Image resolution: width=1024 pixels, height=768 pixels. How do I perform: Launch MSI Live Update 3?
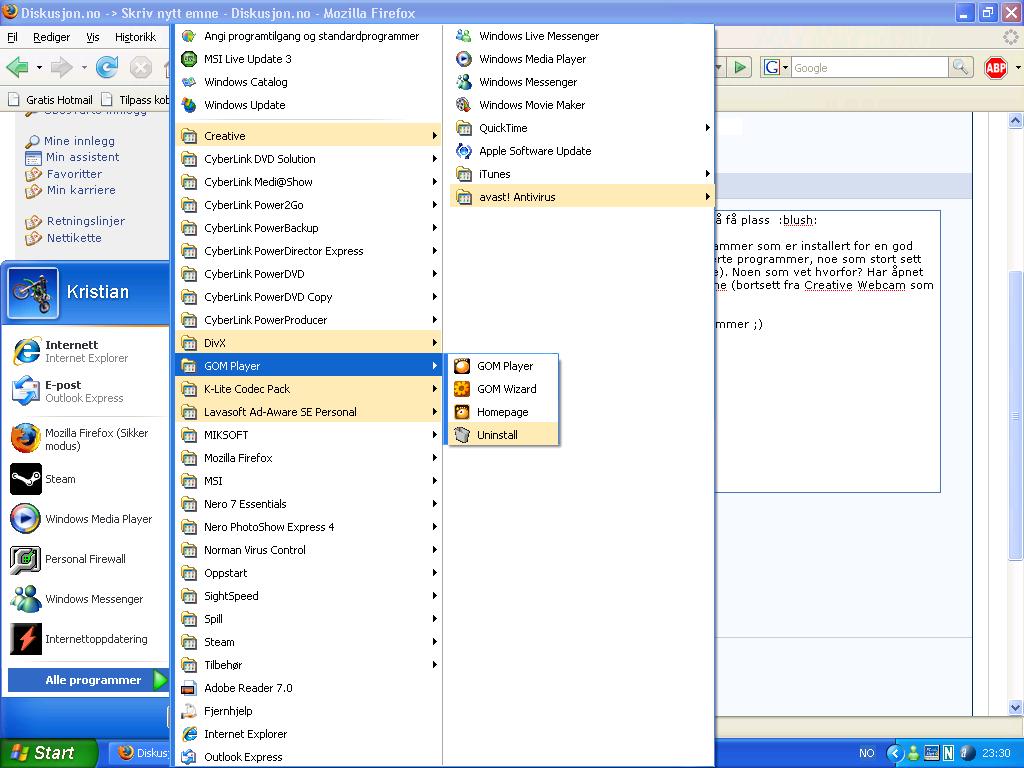tap(308, 59)
